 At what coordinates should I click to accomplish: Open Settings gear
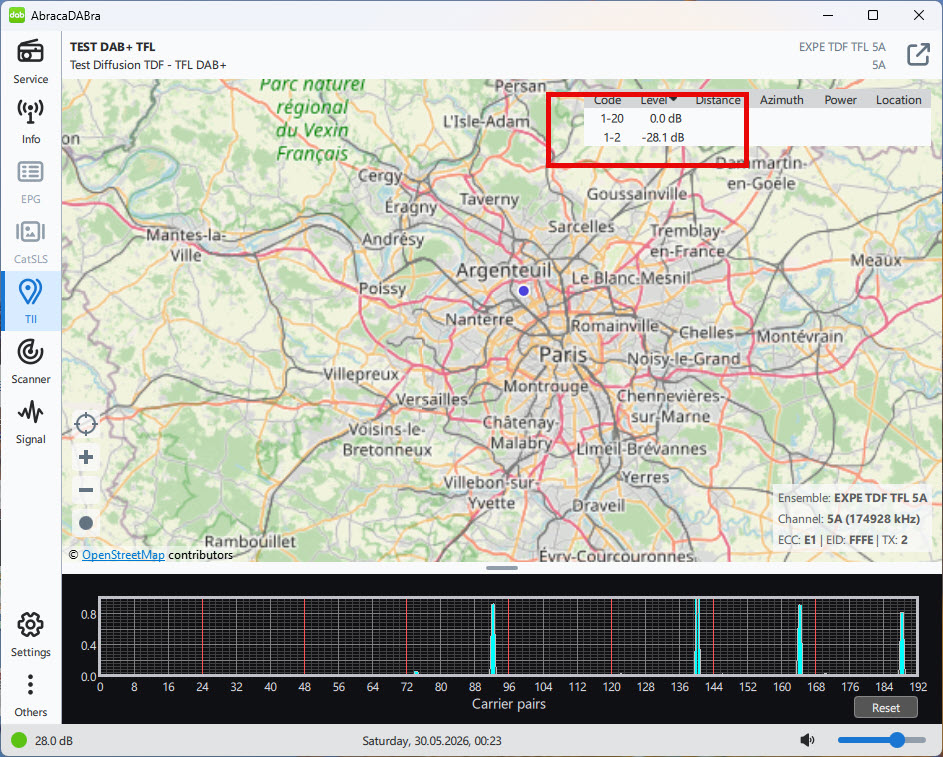(30, 634)
